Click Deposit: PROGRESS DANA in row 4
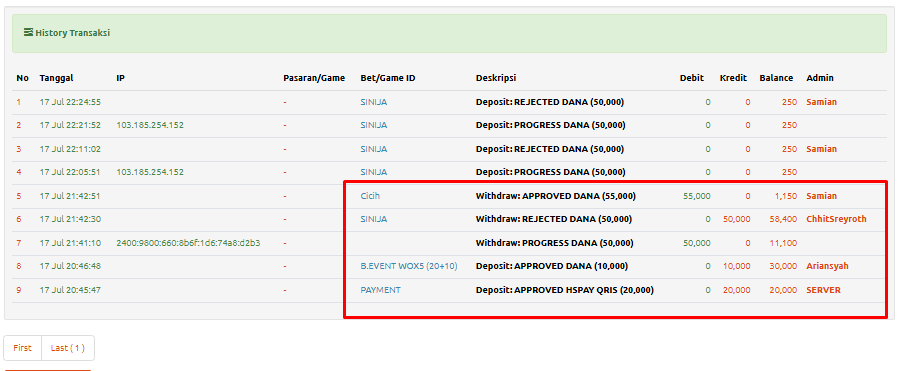The image size is (901, 371). point(550,172)
